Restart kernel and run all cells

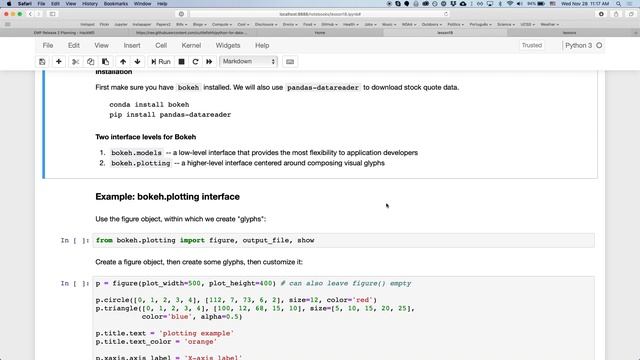(x=209, y=62)
